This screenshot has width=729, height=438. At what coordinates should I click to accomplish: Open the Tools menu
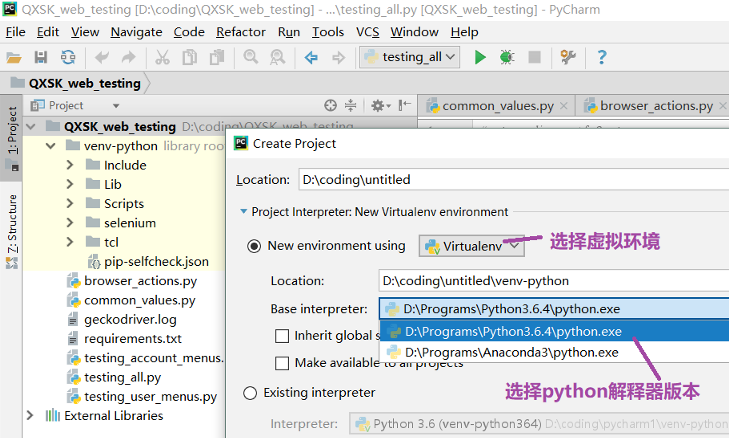[328, 32]
